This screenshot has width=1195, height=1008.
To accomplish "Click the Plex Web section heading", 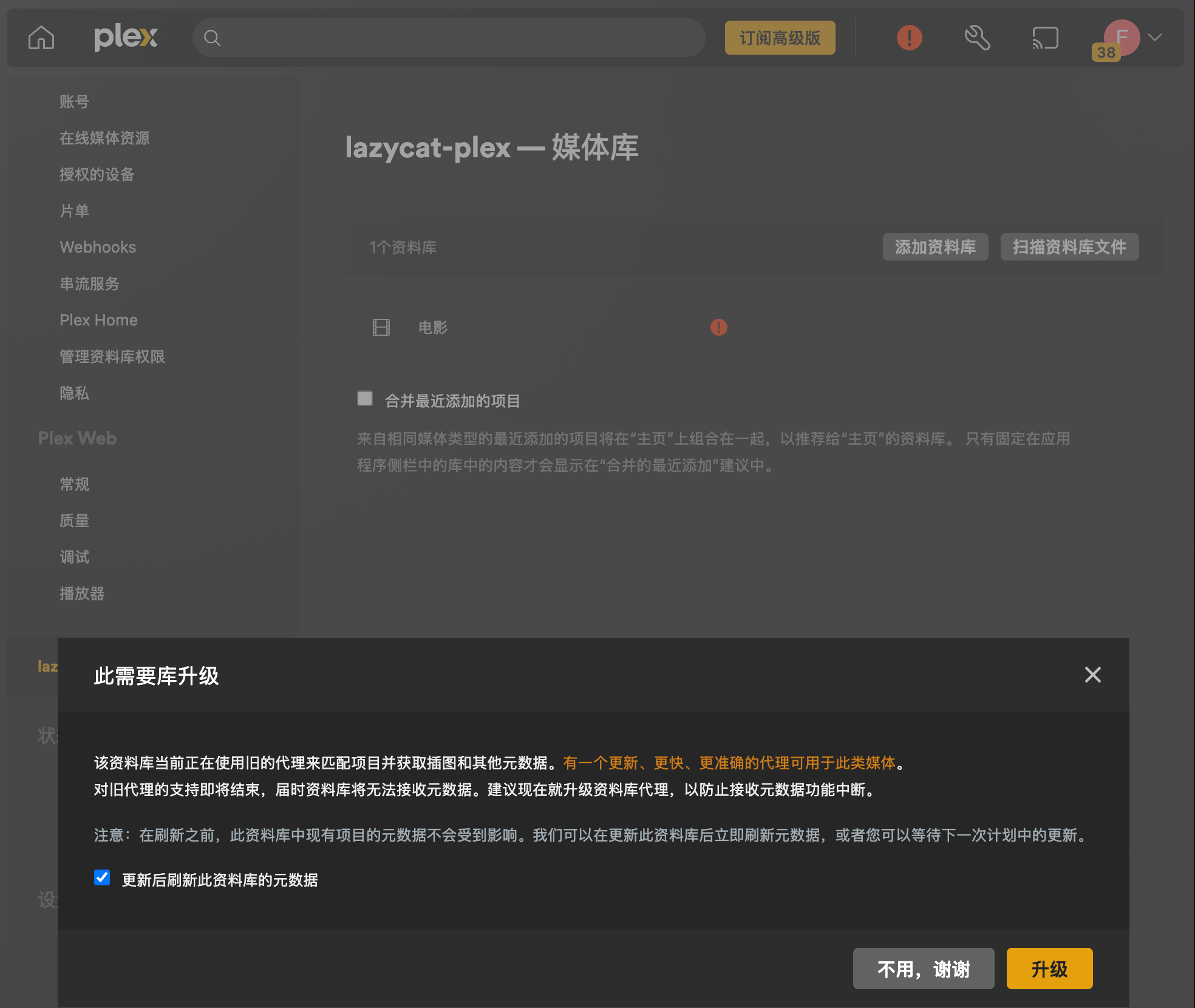I will [77, 438].
